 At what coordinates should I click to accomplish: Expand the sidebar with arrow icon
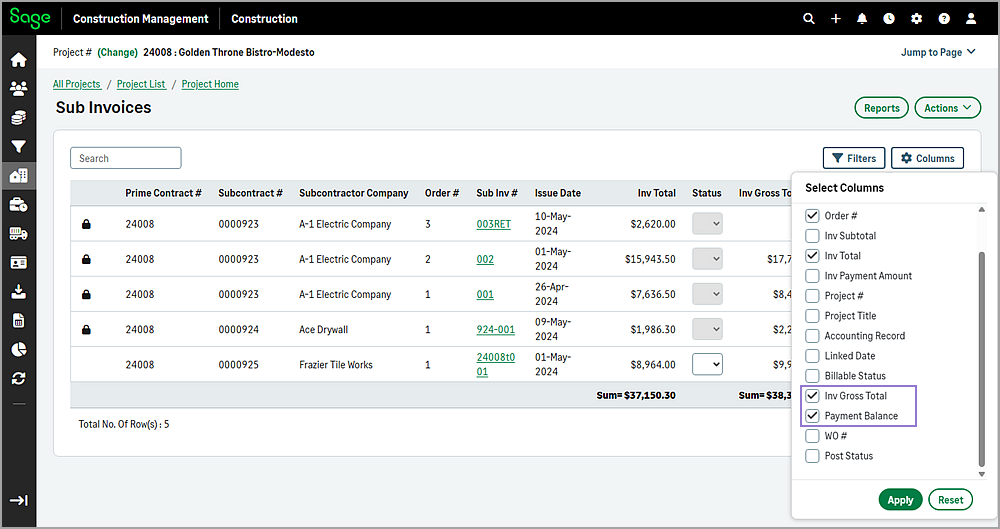point(18,501)
